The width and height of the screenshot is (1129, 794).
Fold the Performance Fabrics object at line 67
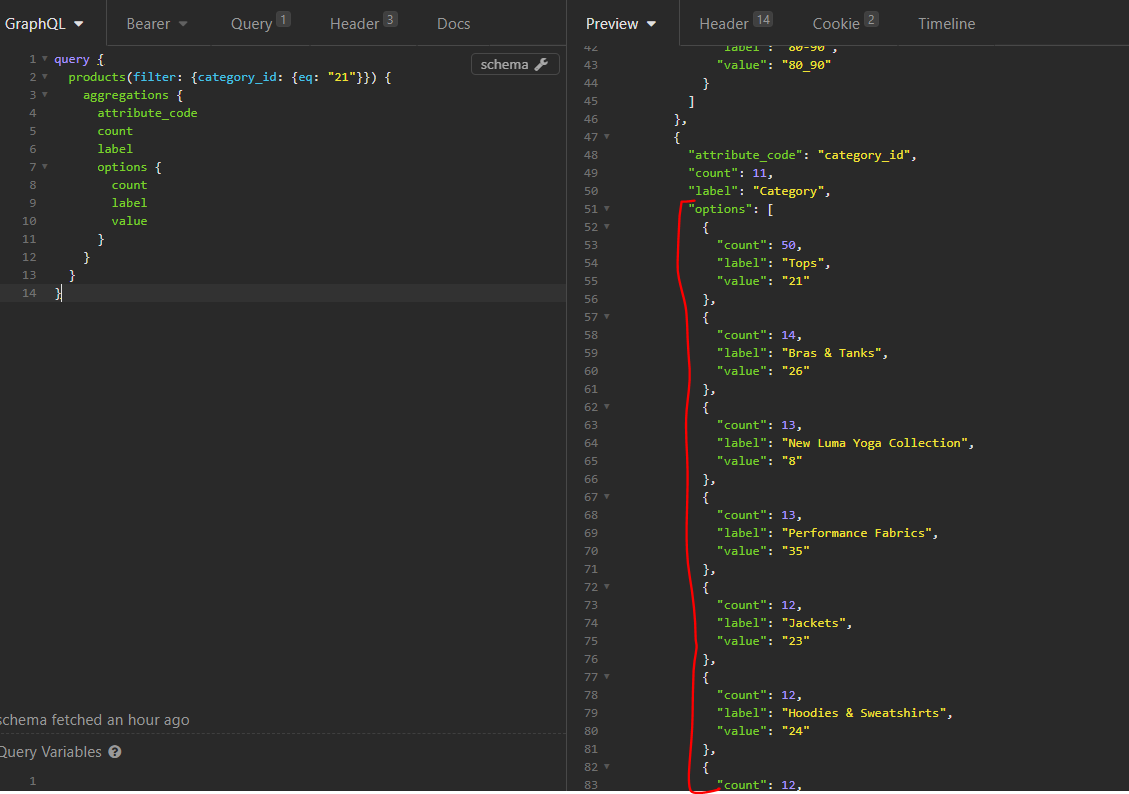(x=607, y=497)
